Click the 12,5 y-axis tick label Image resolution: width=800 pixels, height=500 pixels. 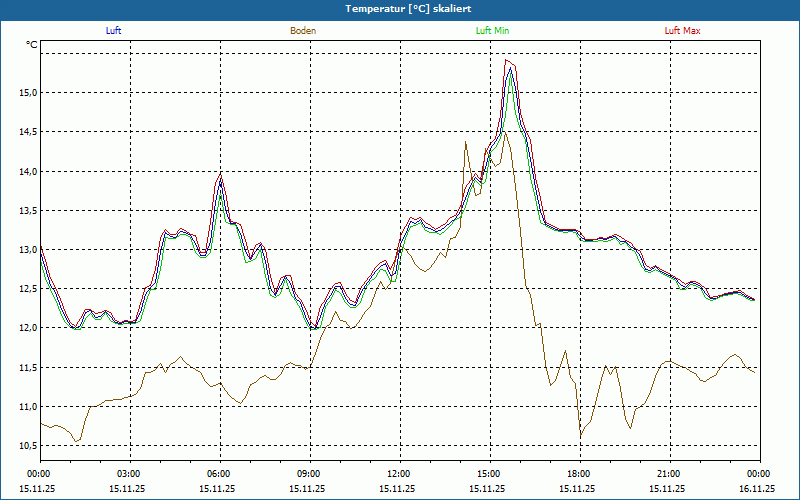[26, 289]
